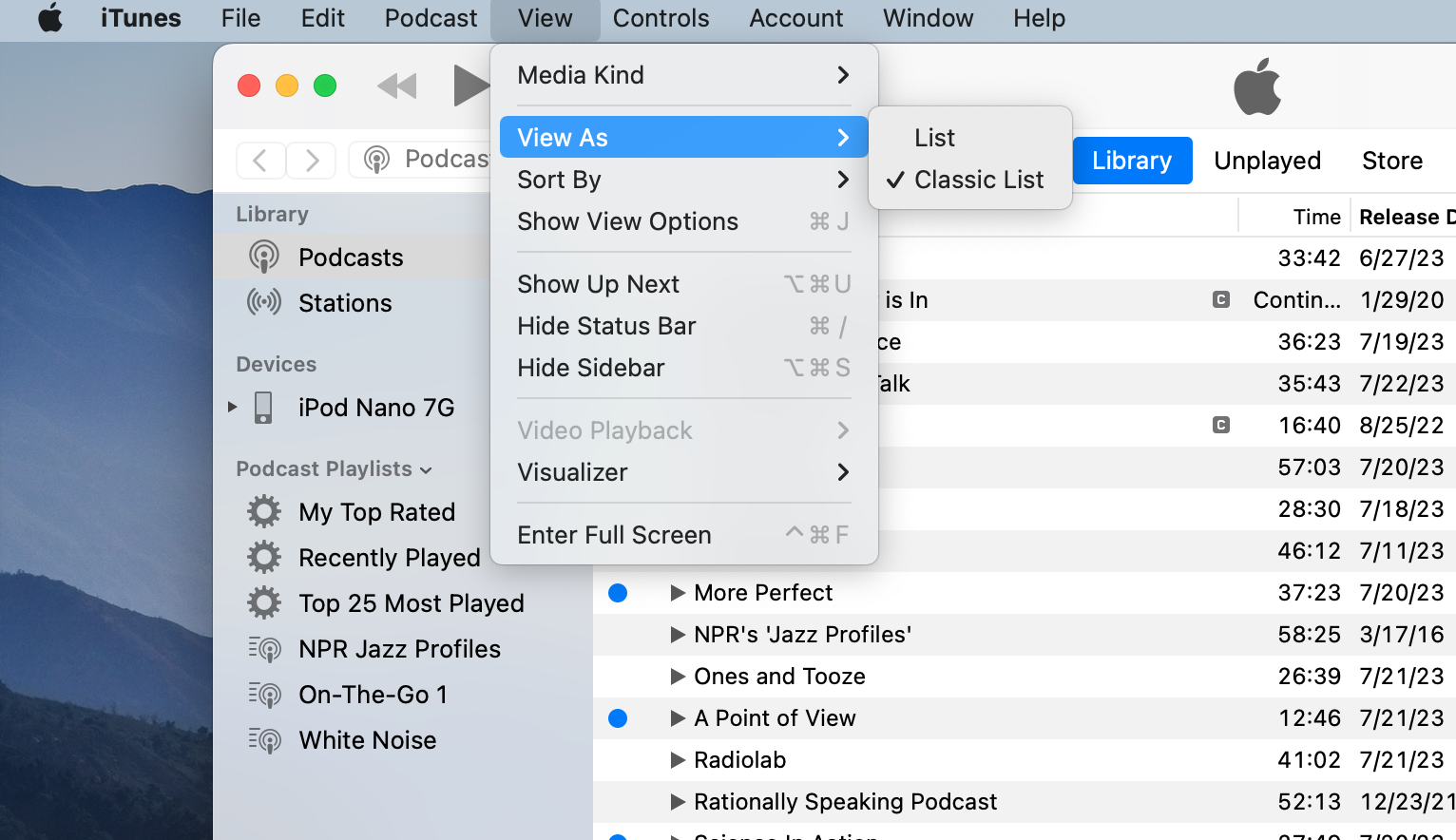Click the Stations broadcast icon
Screen dimensions: 1456x840
pos(264,303)
